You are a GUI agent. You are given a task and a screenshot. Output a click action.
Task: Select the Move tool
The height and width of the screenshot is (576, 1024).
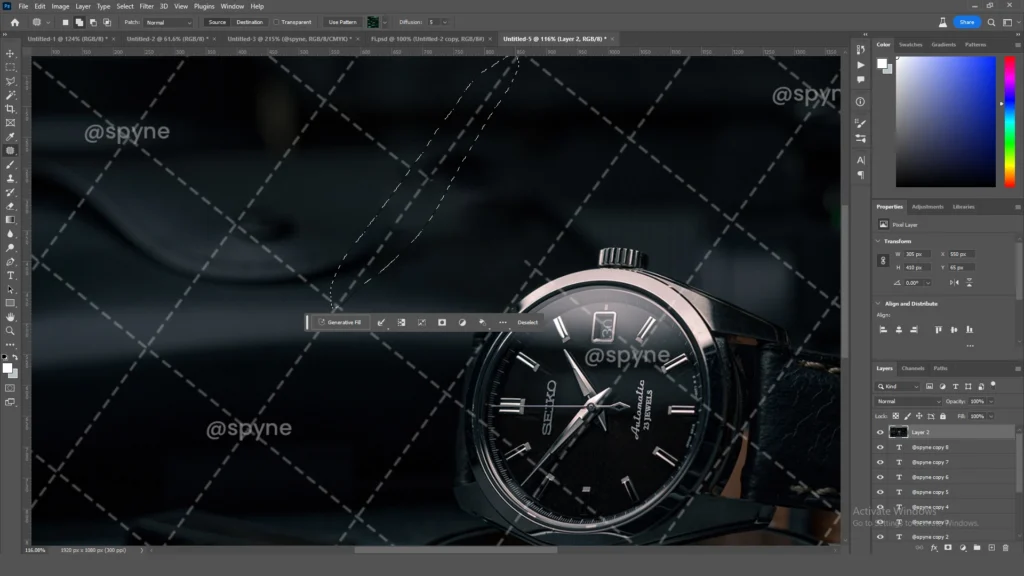(10, 54)
